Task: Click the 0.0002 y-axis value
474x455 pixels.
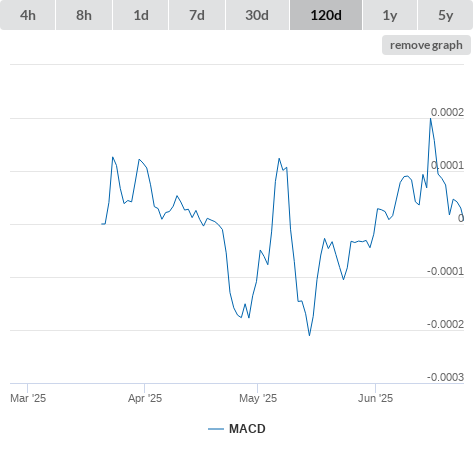Action: pos(447,112)
